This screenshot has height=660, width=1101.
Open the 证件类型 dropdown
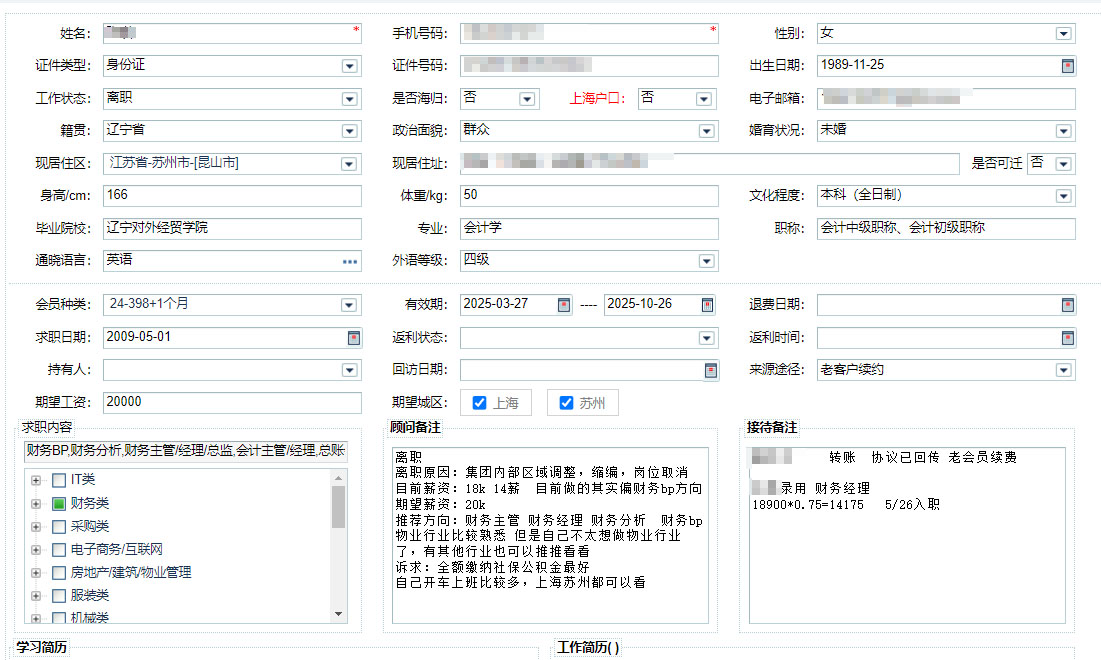(349, 66)
